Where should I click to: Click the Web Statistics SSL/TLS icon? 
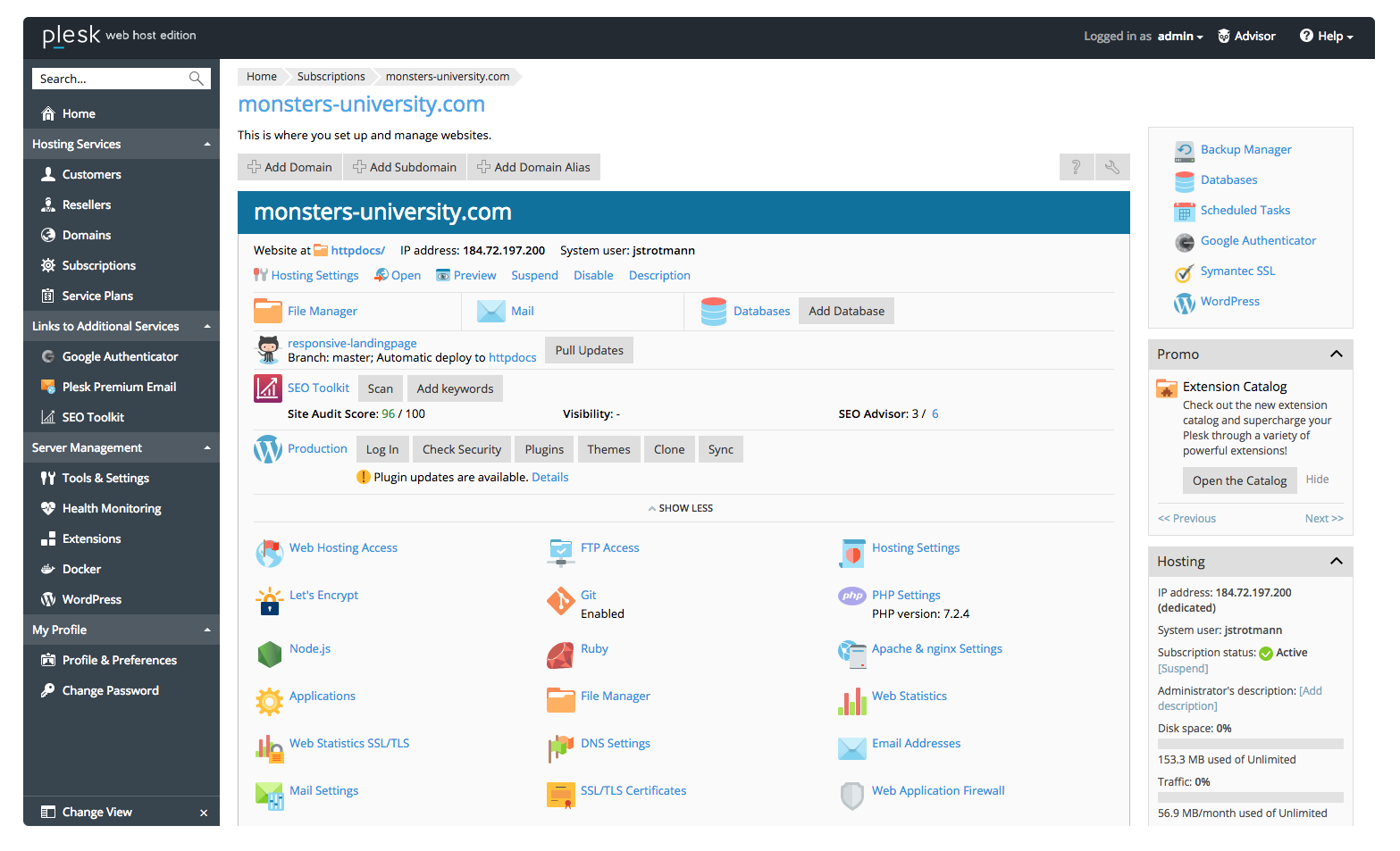269,749
